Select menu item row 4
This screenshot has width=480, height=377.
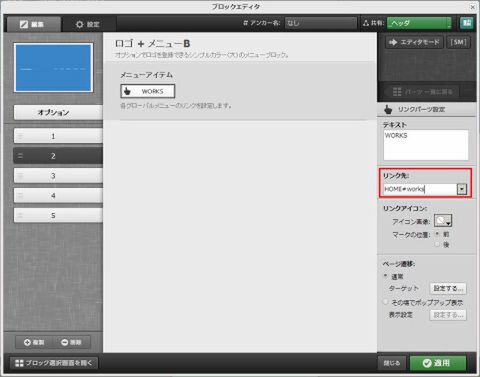(58, 195)
